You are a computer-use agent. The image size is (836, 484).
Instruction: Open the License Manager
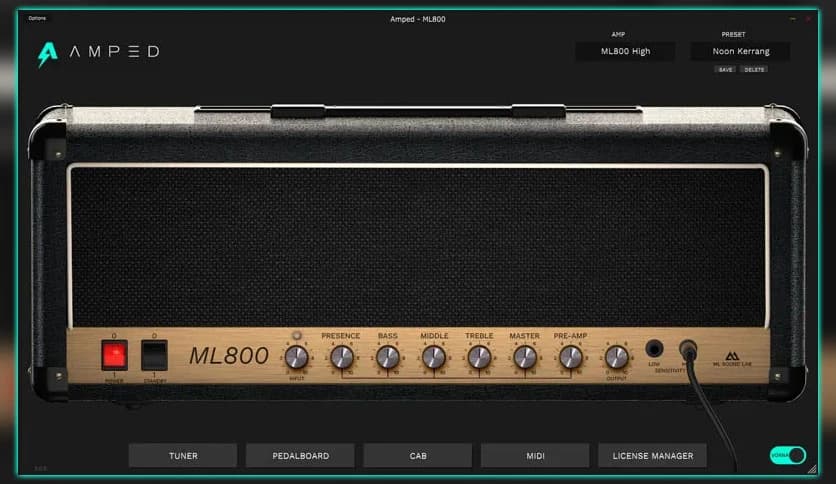[x=653, y=456]
